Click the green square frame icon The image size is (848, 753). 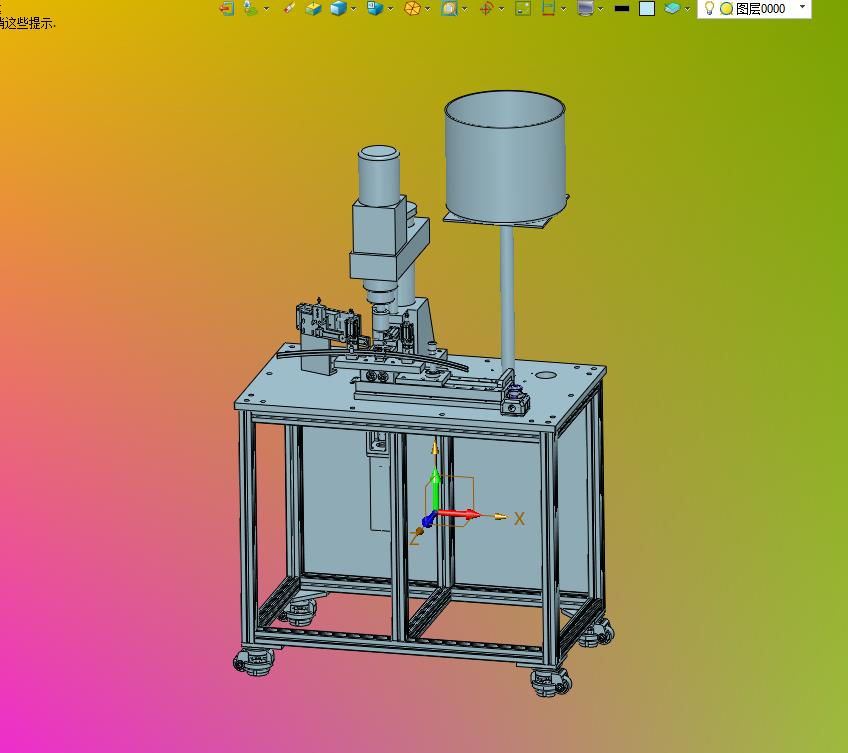tap(523, 8)
